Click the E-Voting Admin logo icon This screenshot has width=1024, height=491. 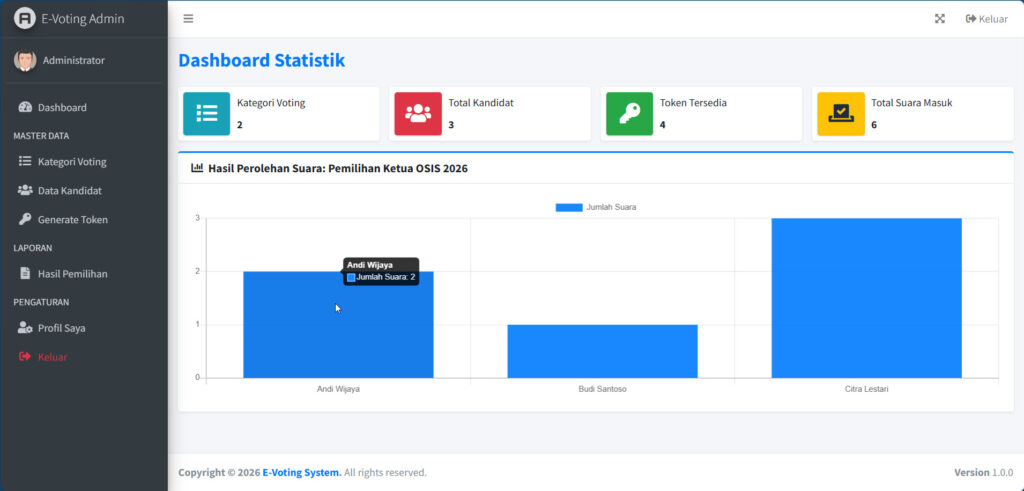pos(25,18)
